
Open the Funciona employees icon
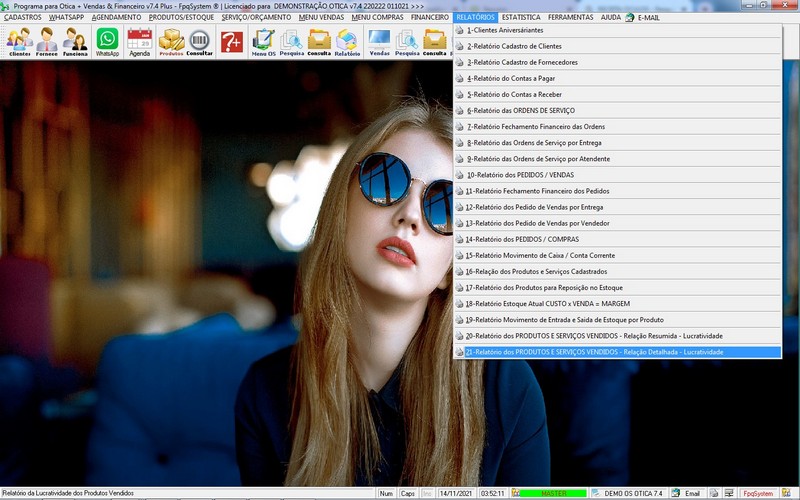75,41
